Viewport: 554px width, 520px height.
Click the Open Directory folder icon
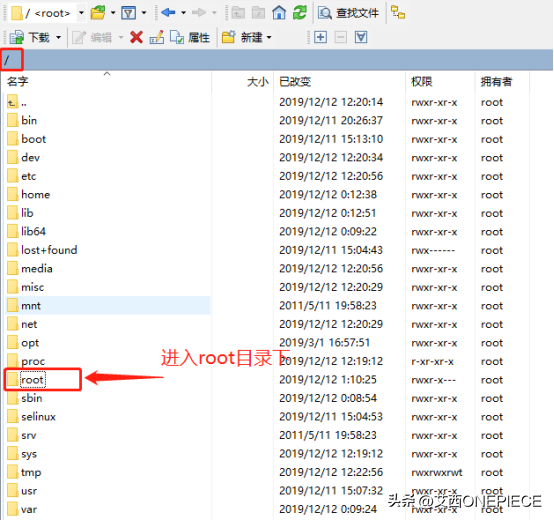click(98, 13)
